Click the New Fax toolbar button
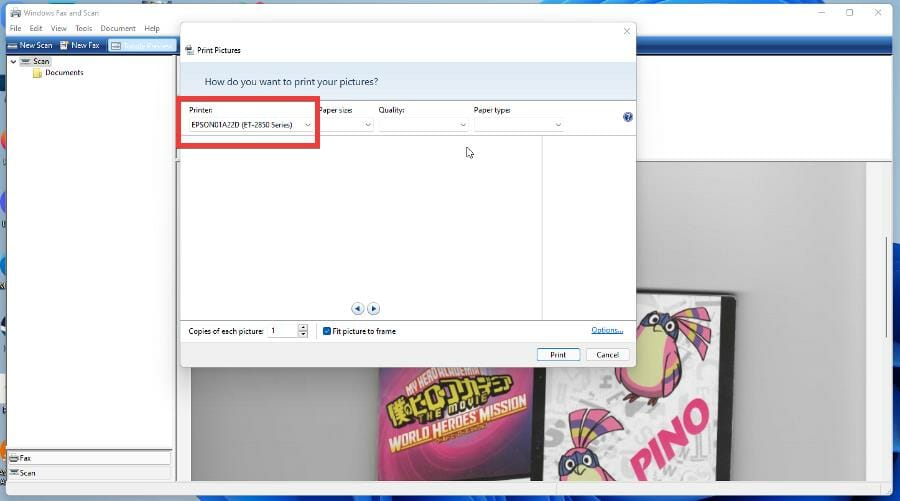The width and height of the screenshot is (900, 501). (x=80, y=45)
